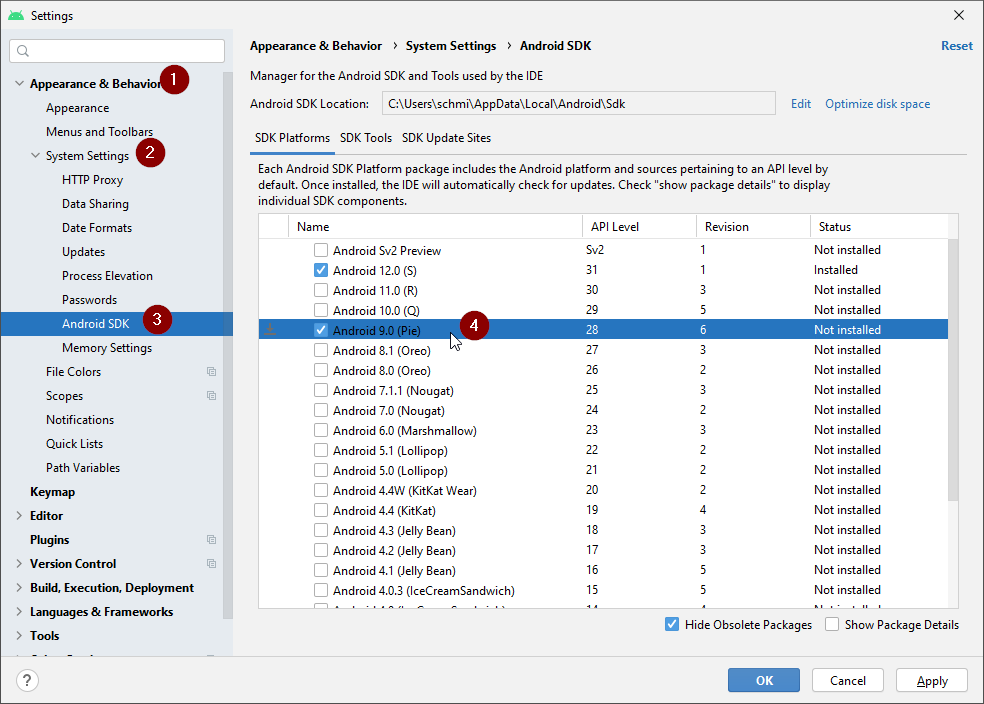Uncheck the Android 9.0 (Pie) checkbox
Image resolution: width=984 pixels, height=704 pixels.
321,329
